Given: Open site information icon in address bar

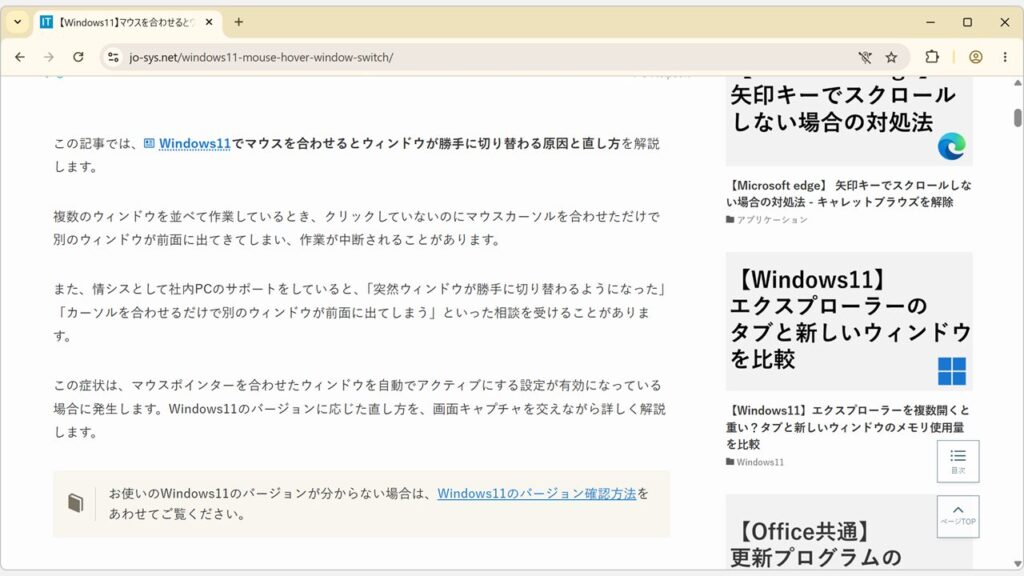Looking at the screenshot, I should pyautogui.click(x=113, y=57).
